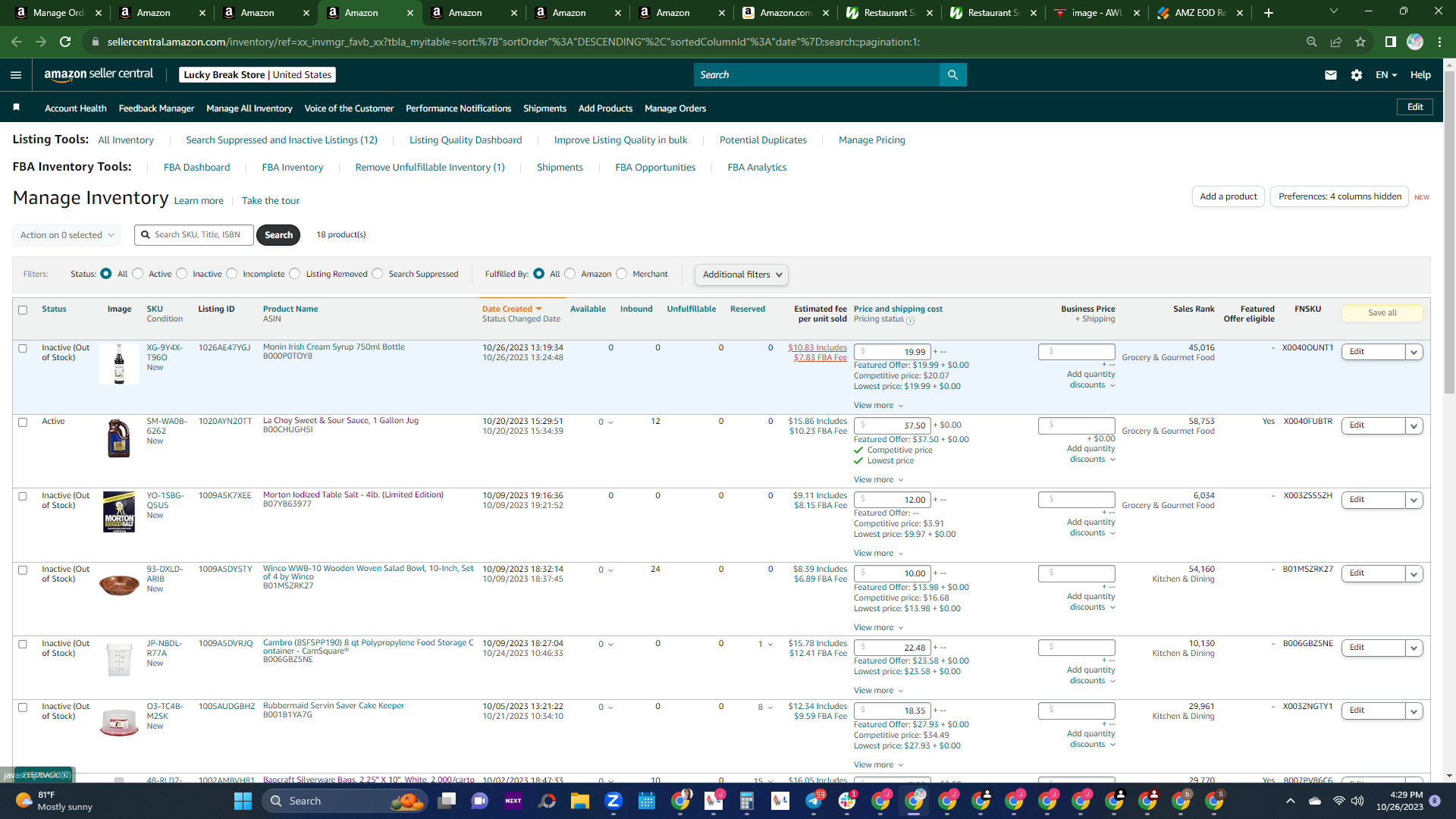Filter Fulfilled By to Amazon
Screen dimensions: 1456x819
(x=570, y=274)
